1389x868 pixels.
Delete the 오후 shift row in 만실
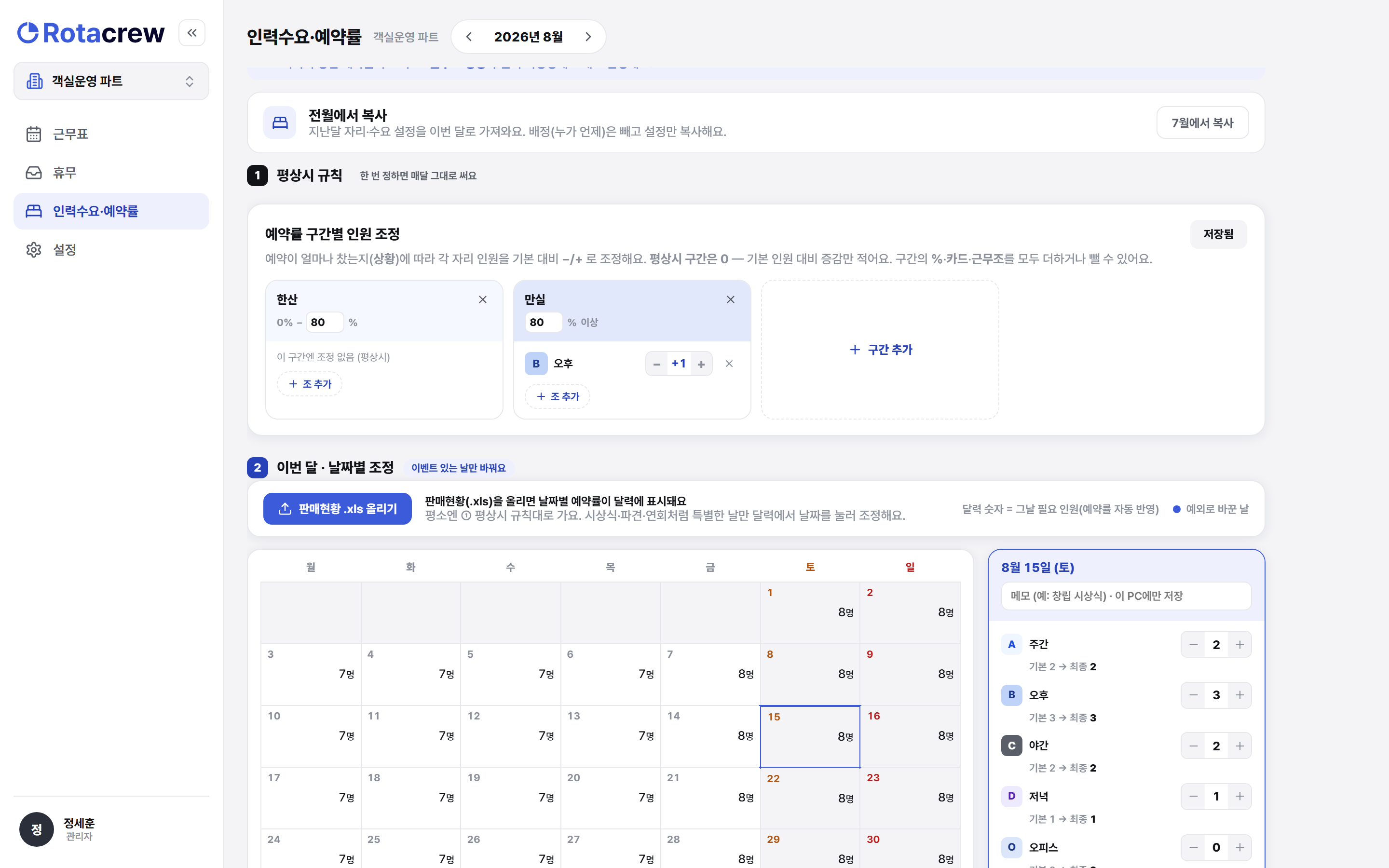729,364
